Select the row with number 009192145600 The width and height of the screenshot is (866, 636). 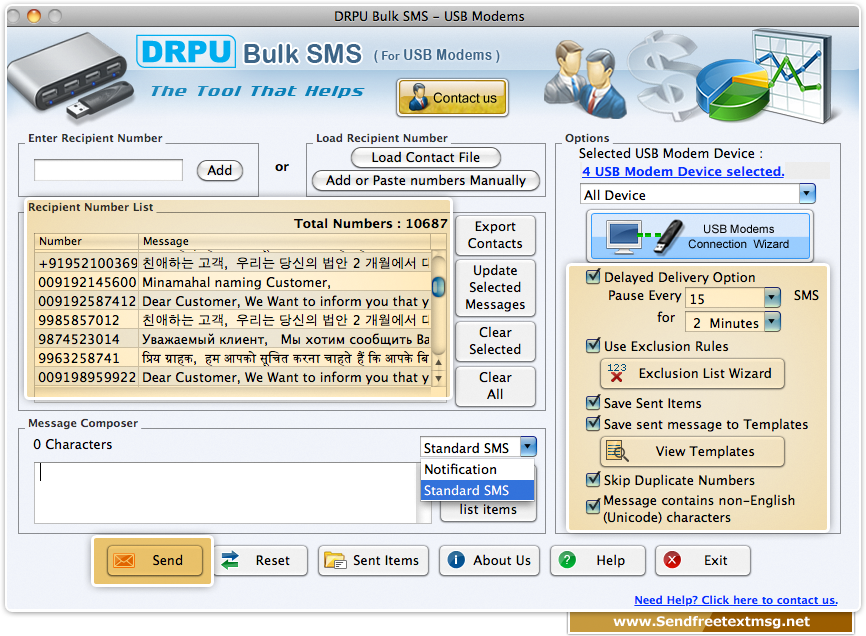point(233,282)
